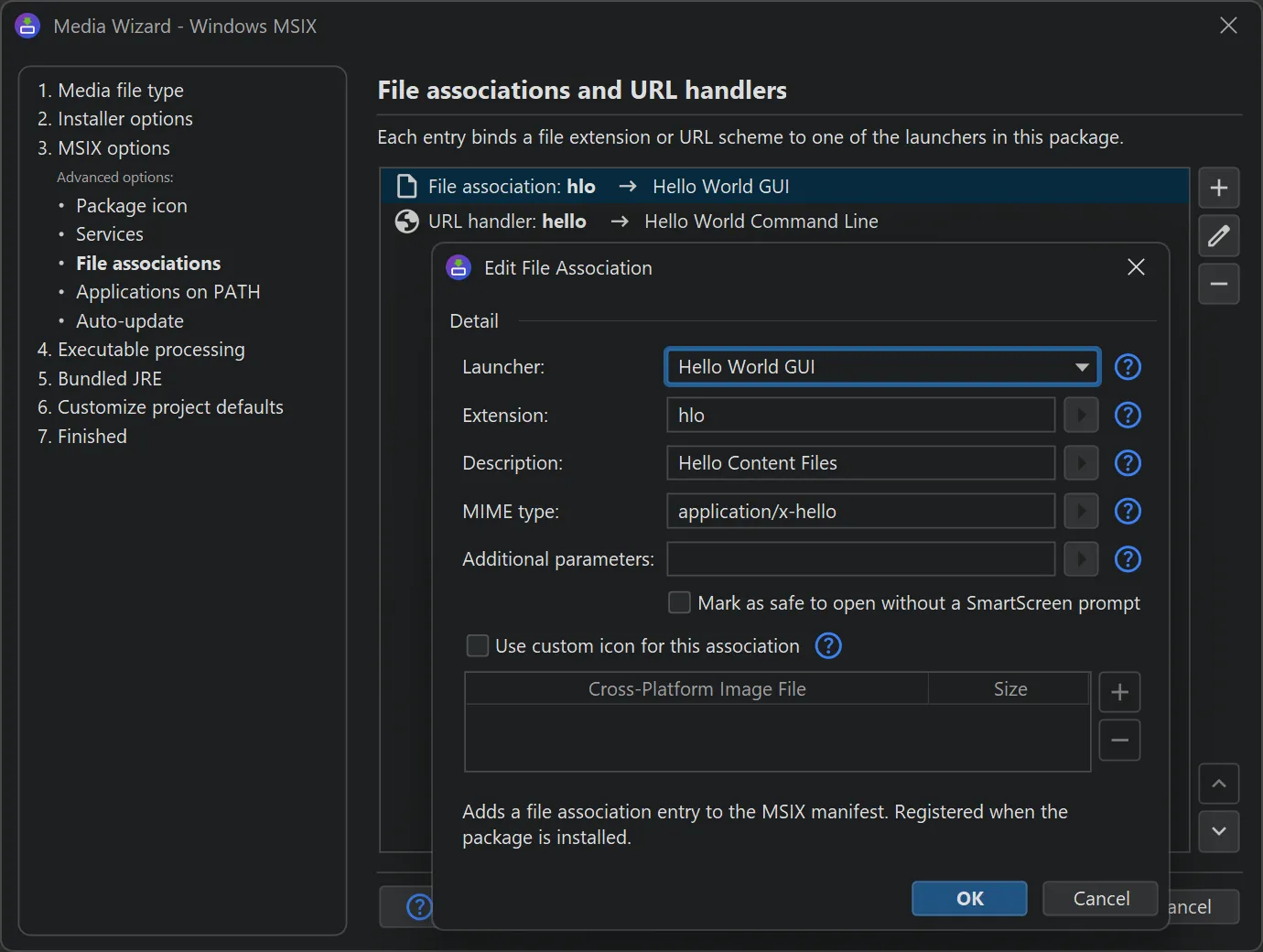The width and height of the screenshot is (1263, 952).
Task: Open the Launcher dropdown
Action: click(882, 367)
